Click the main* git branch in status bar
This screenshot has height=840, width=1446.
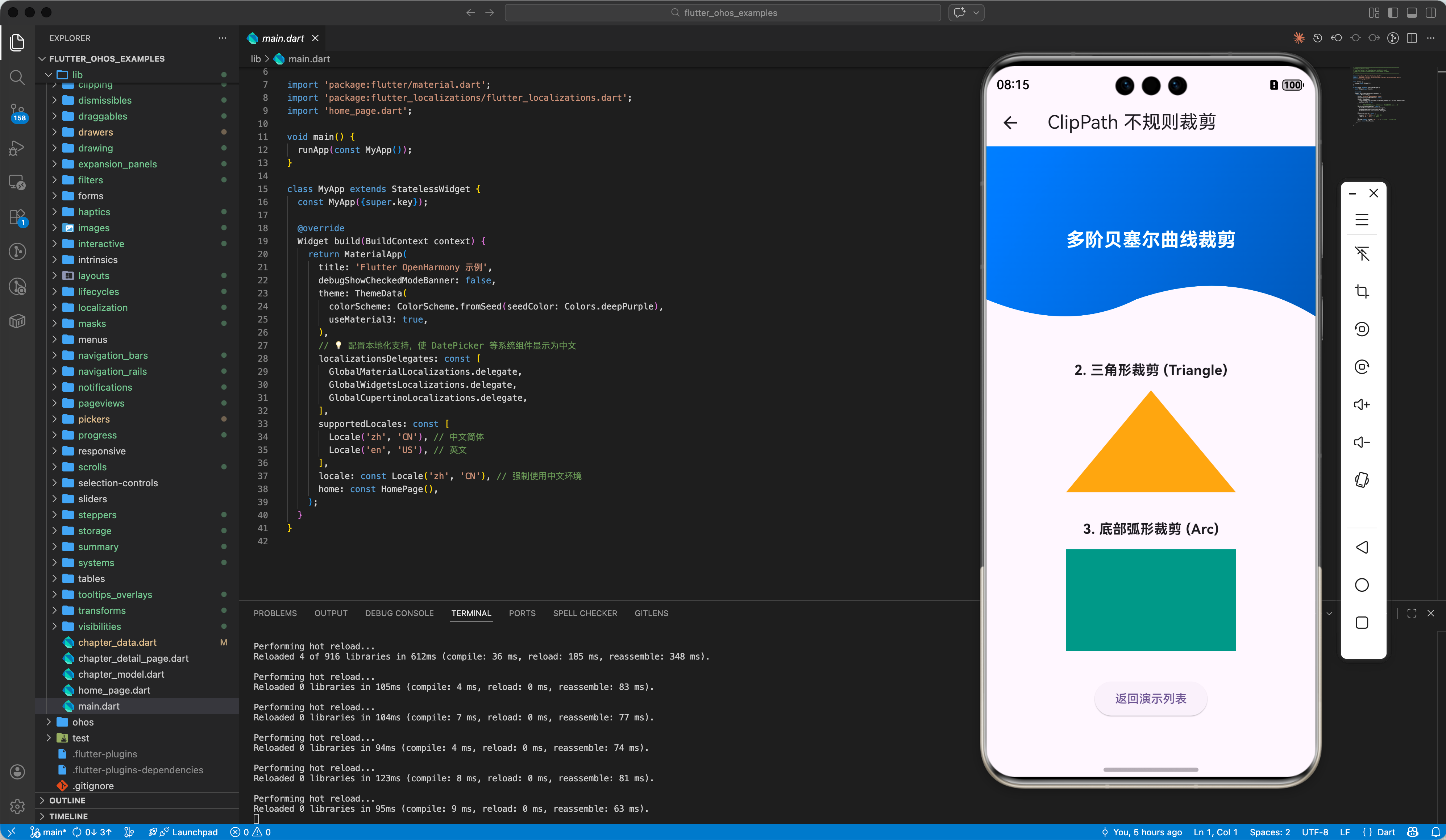[x=48, y=832]
